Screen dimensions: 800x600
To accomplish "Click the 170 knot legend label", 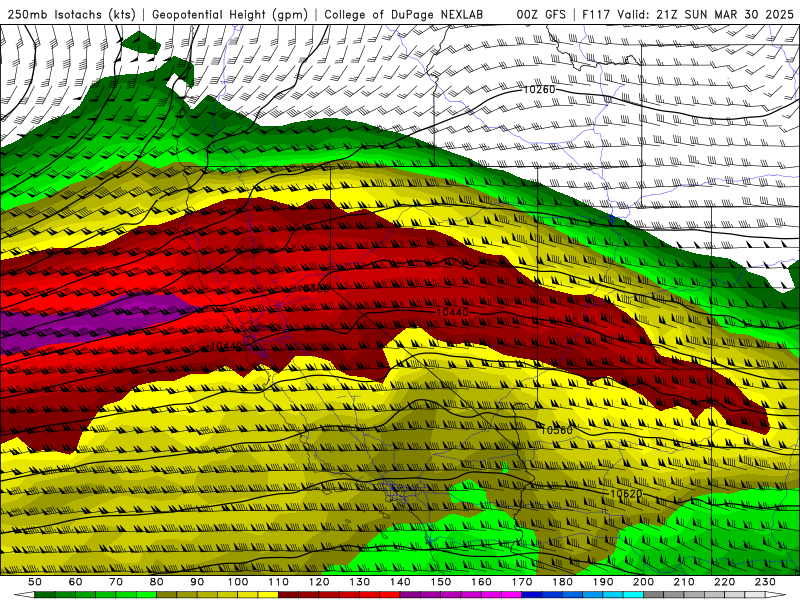I will pyautogui.click(x=522, y=582).
